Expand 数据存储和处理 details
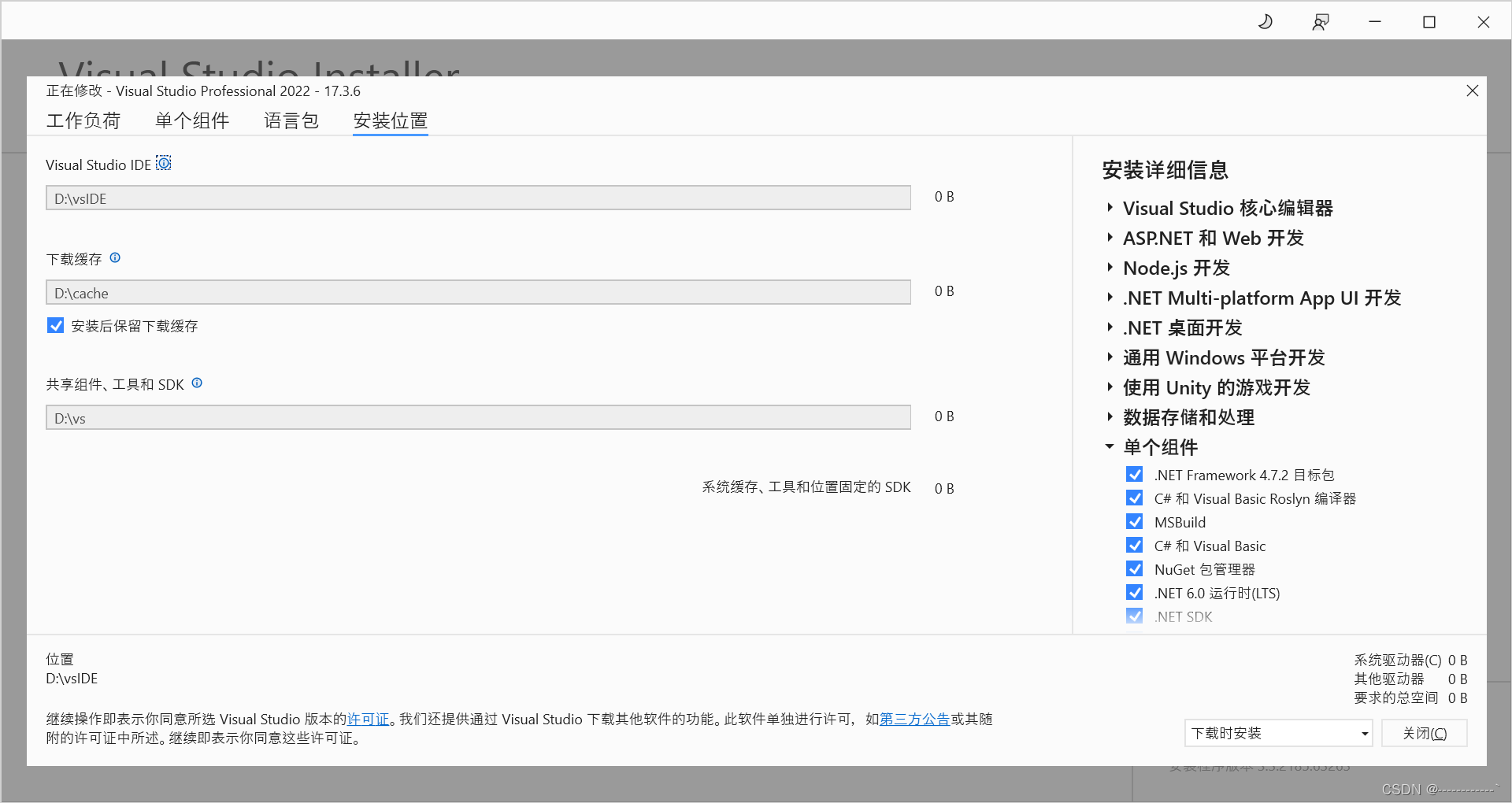Image resolution: width=1512 pixels, height=803 pixels. [1110, 417]
